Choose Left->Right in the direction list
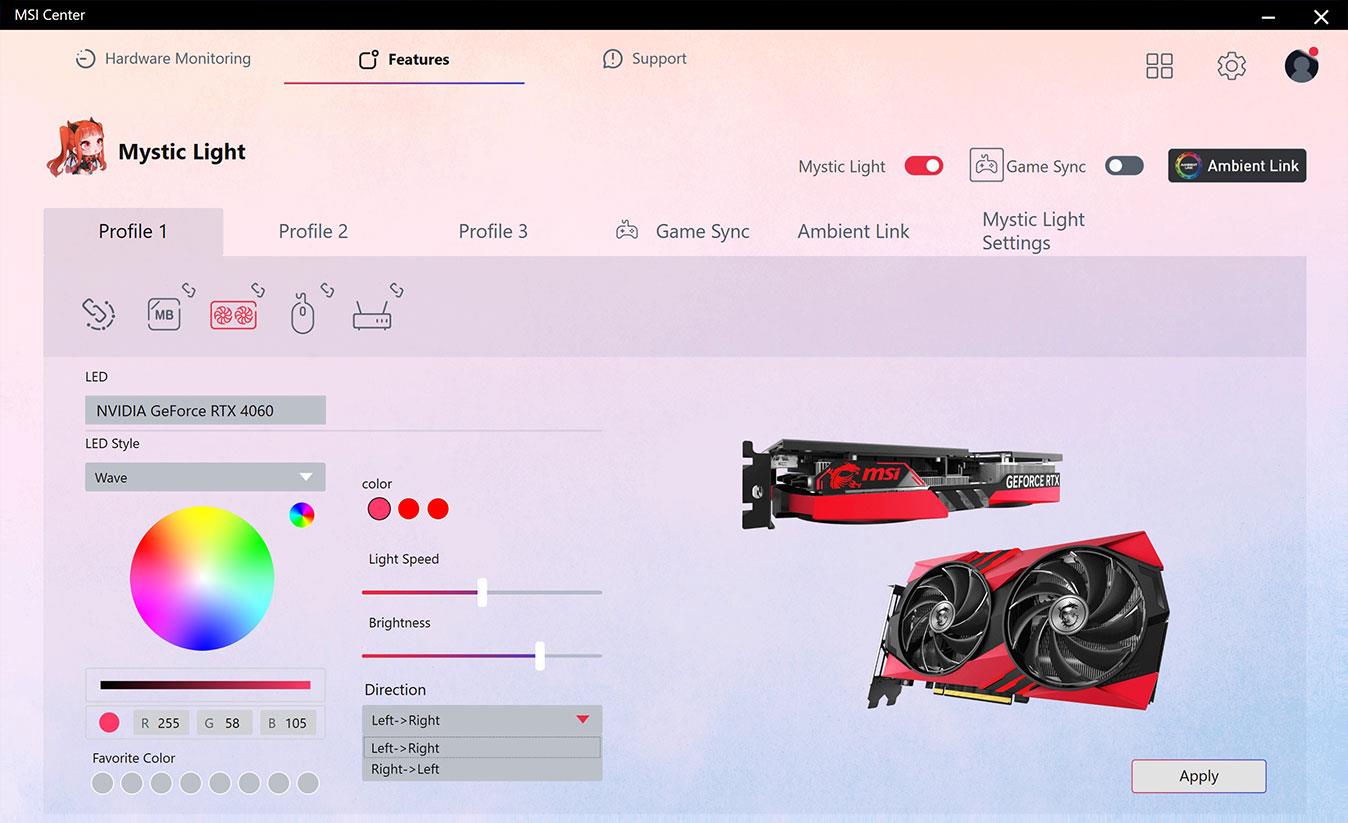The image size is (1348, 823). click(482, 748)
